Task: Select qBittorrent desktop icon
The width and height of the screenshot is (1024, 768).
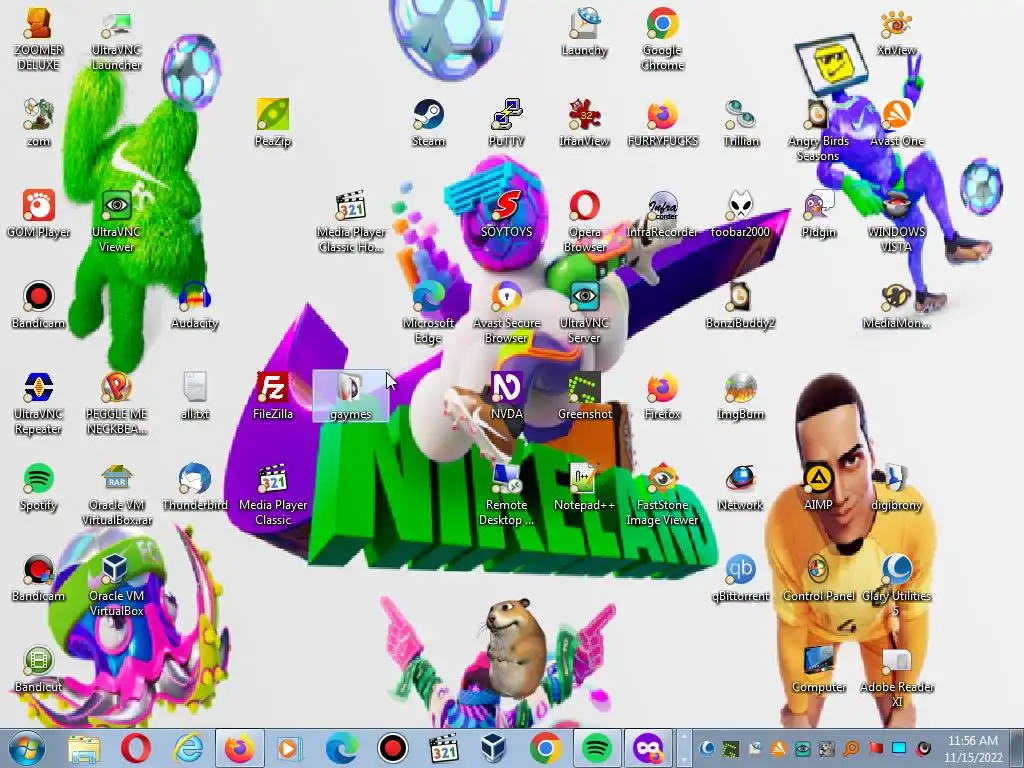Action: tap(740, 577)
